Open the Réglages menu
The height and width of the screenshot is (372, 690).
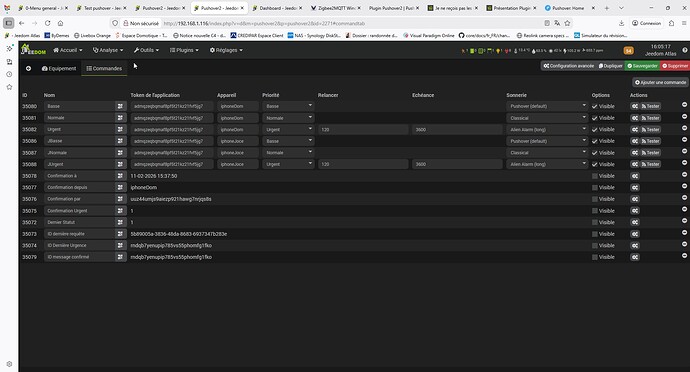click(226, 50)
